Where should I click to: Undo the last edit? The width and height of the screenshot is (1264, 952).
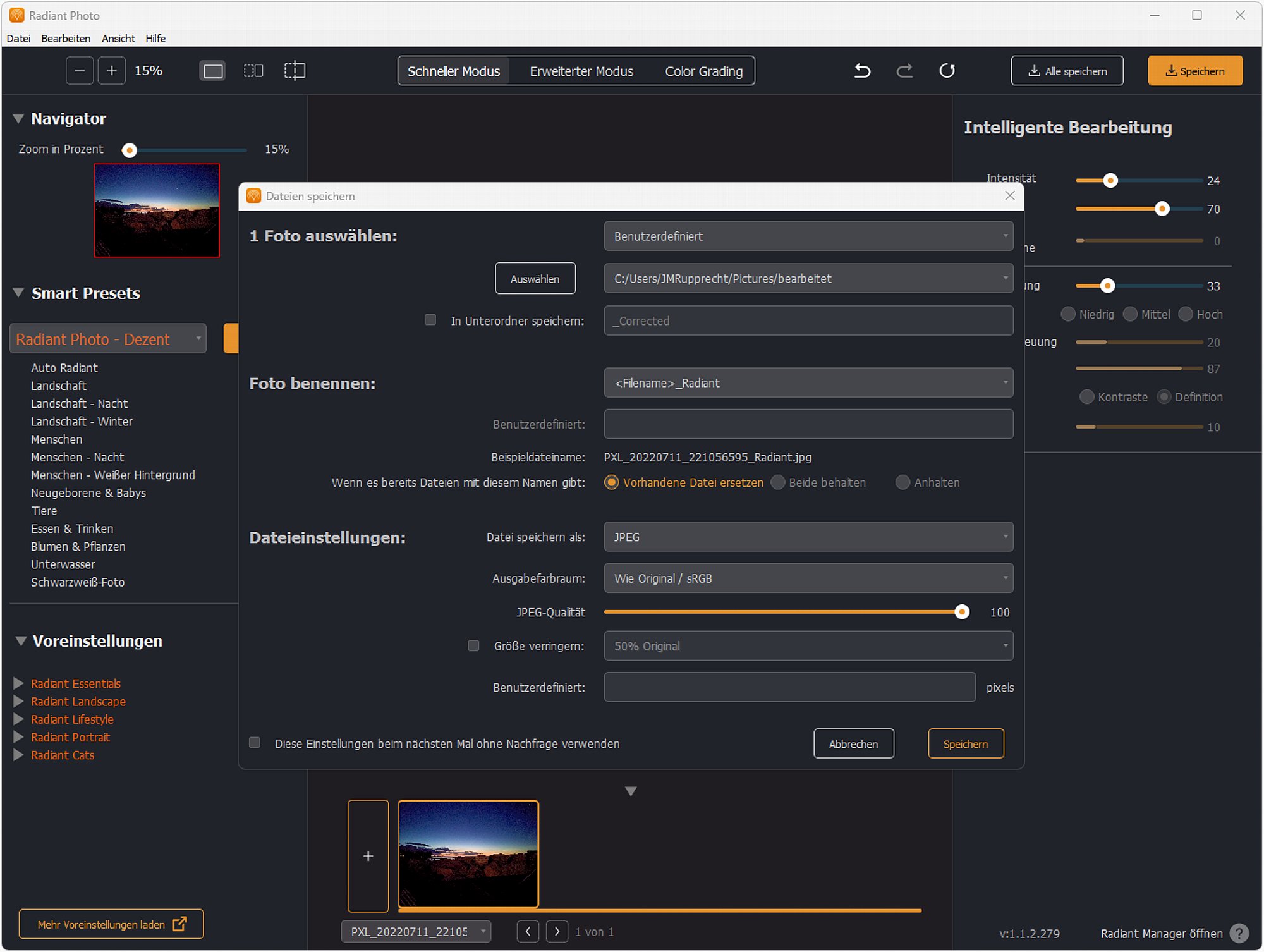coord(863,71)
